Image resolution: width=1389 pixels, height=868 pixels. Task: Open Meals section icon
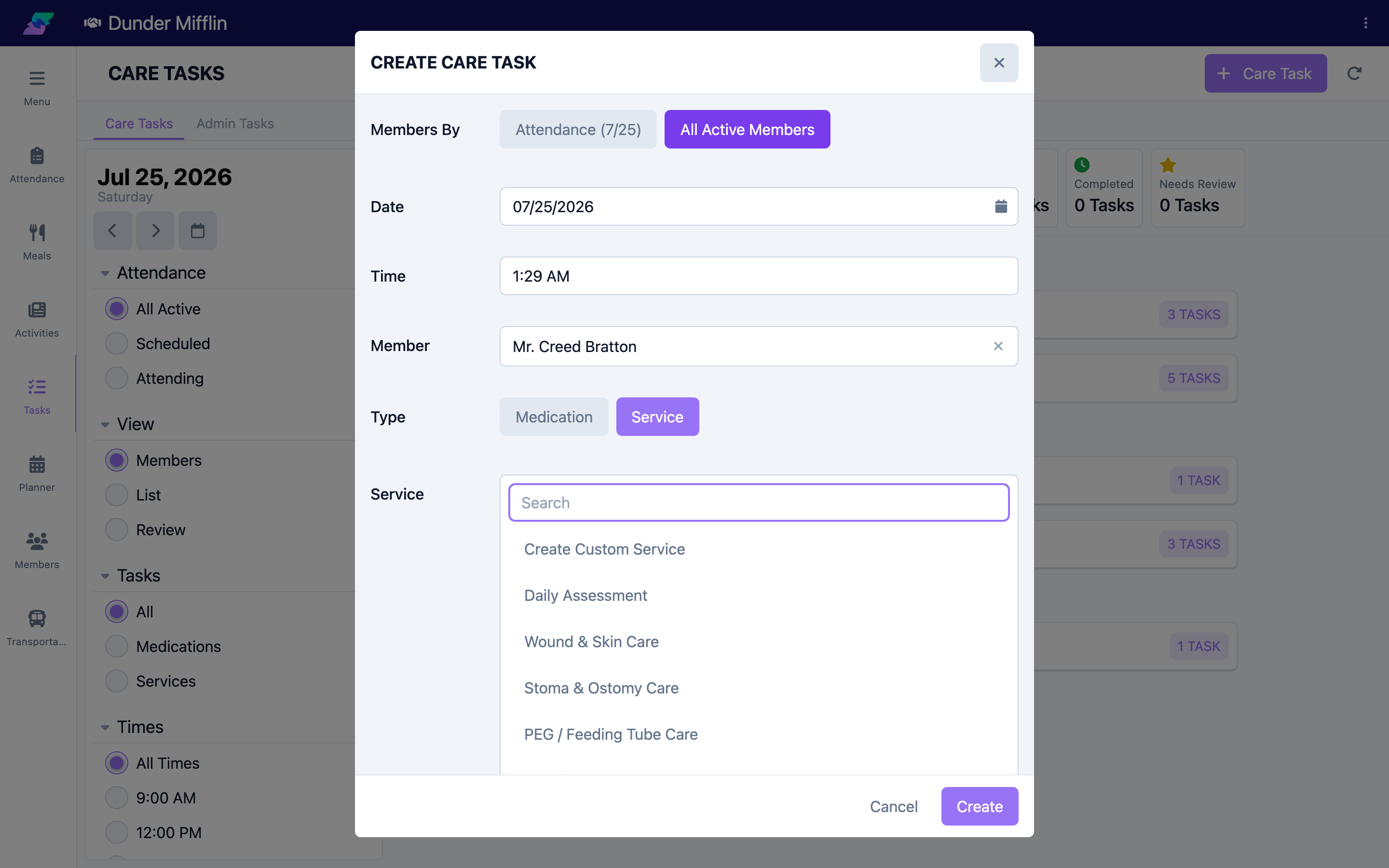coord(37,232)
